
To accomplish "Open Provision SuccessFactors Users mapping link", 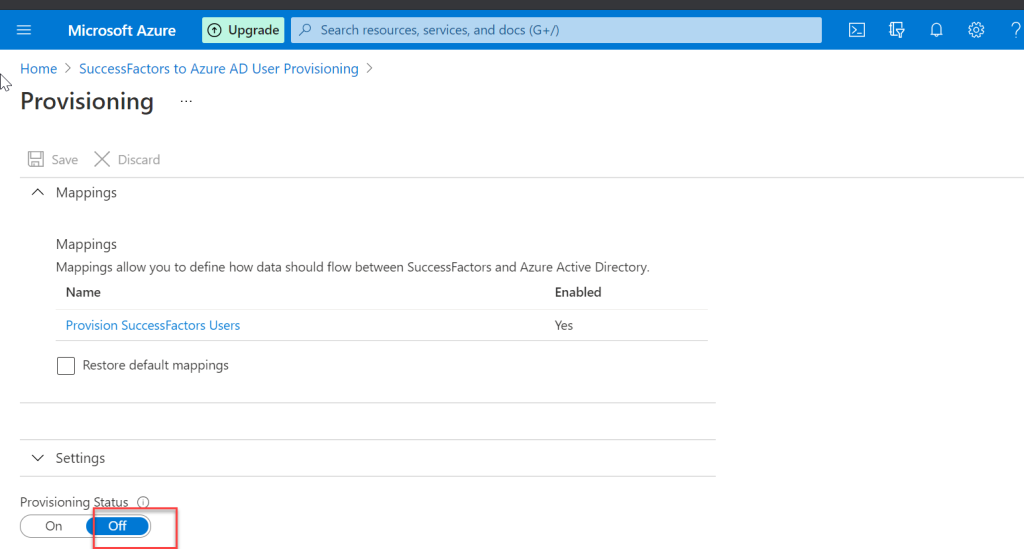I will [x=153, y=325].
